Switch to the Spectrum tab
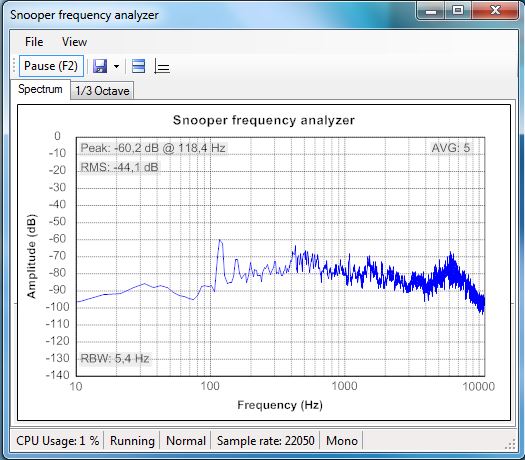 [x=40, y=89]
